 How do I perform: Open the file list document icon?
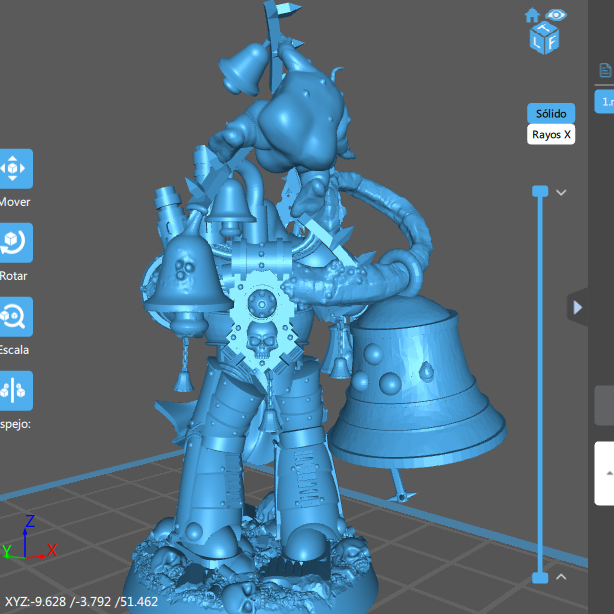click(605, 70)
